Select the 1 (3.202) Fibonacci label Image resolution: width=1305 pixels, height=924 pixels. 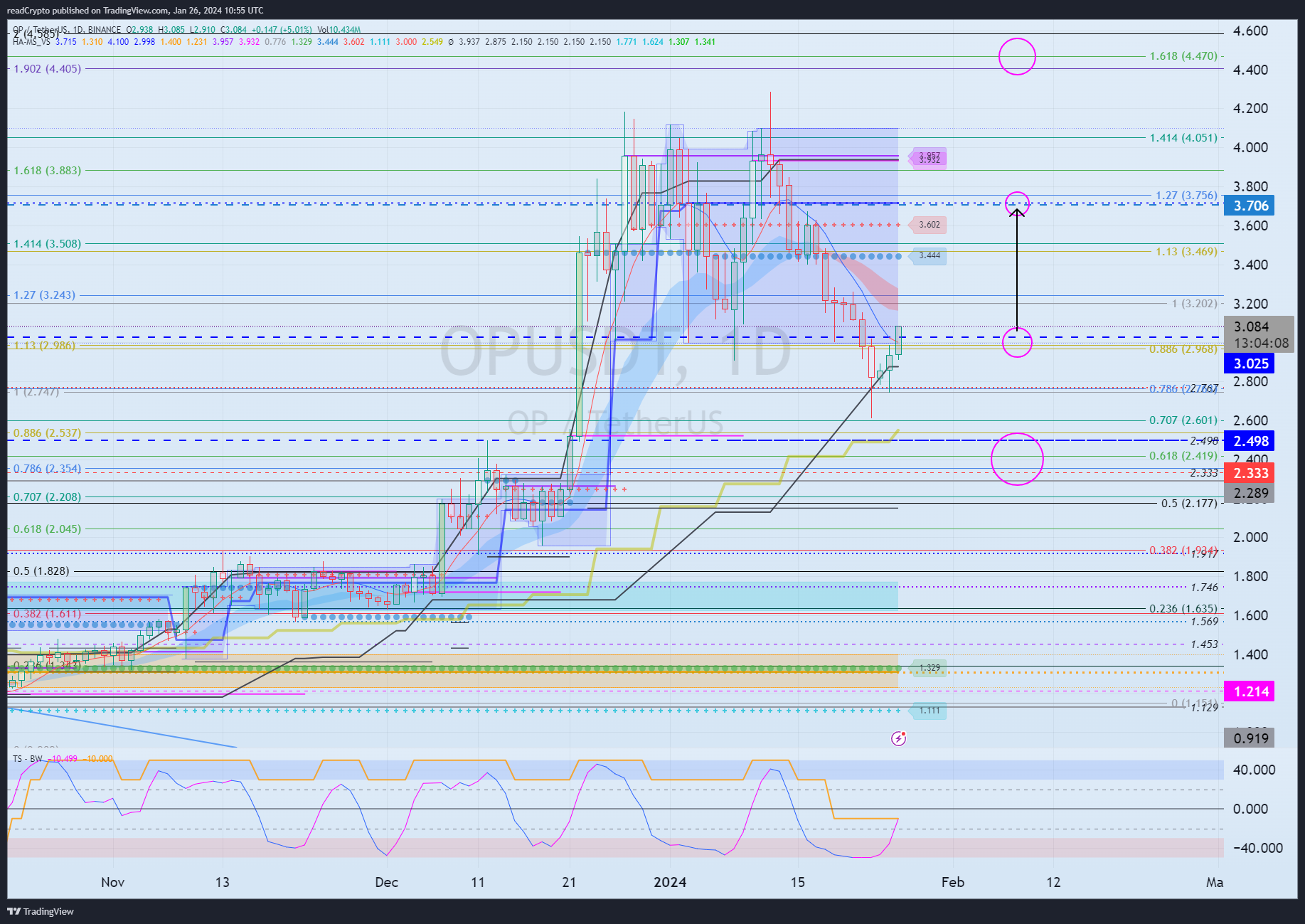pos(1194,304)
